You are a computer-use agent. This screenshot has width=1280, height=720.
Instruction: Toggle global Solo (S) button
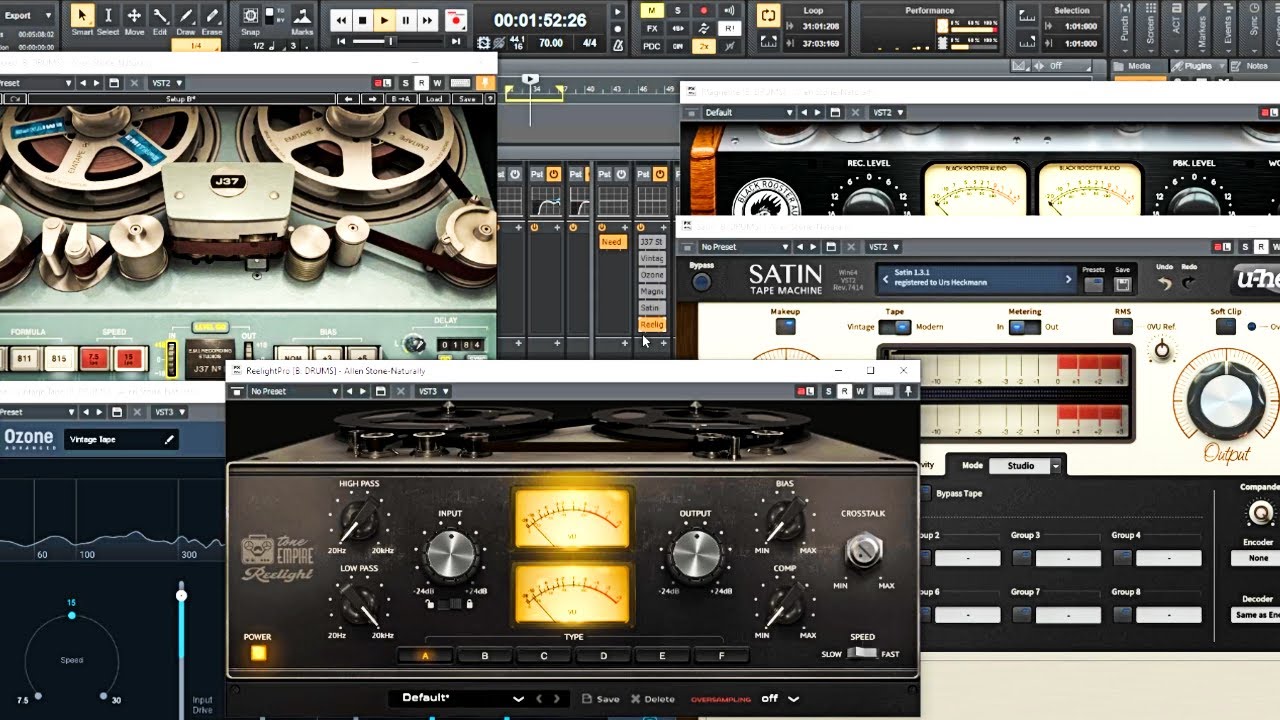click(678, 11)
